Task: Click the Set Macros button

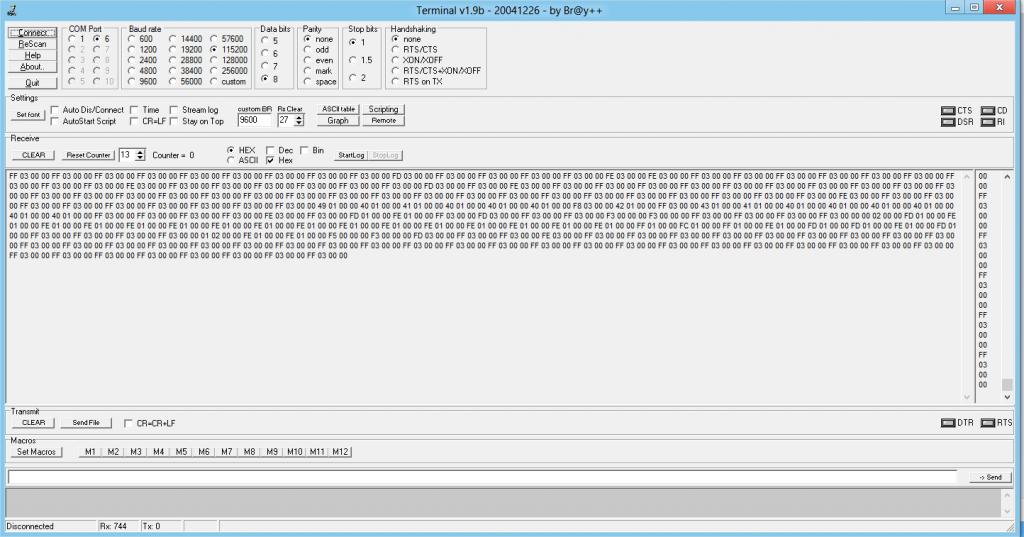Action: pos(37,452)
